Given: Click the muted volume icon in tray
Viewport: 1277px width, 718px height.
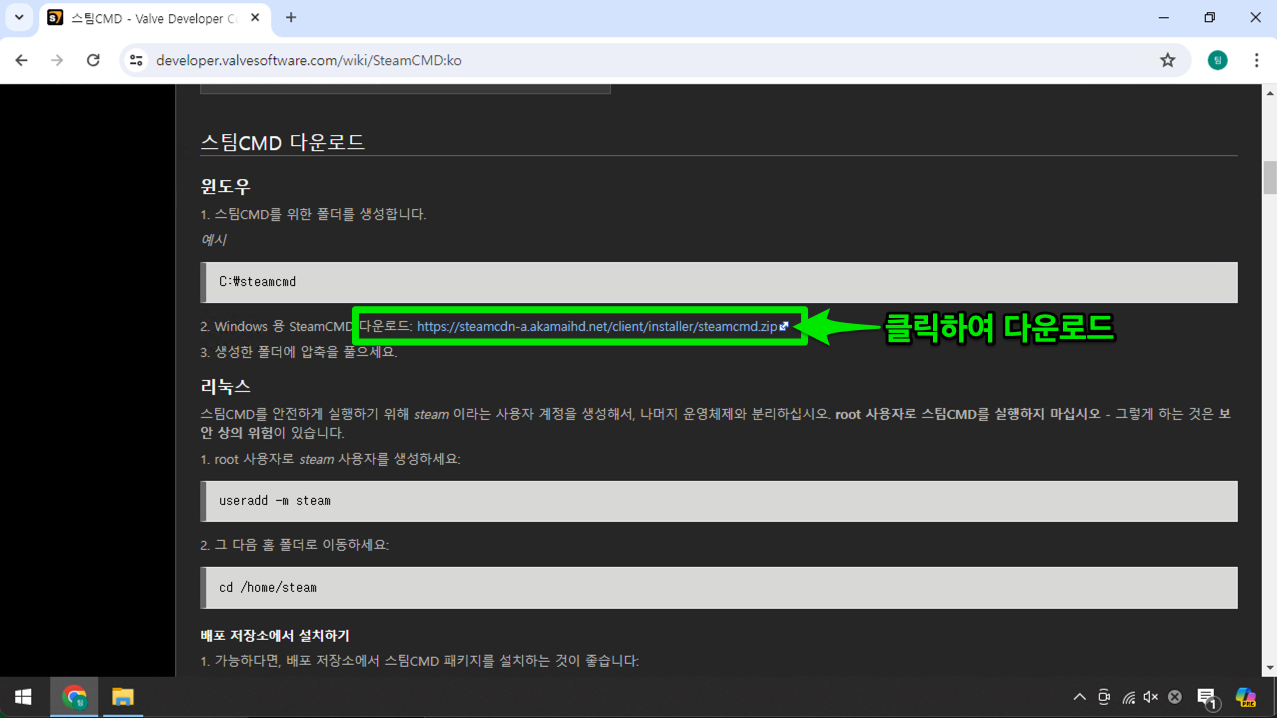Looking at the screenshot, I should click(x=1151, y=697).
